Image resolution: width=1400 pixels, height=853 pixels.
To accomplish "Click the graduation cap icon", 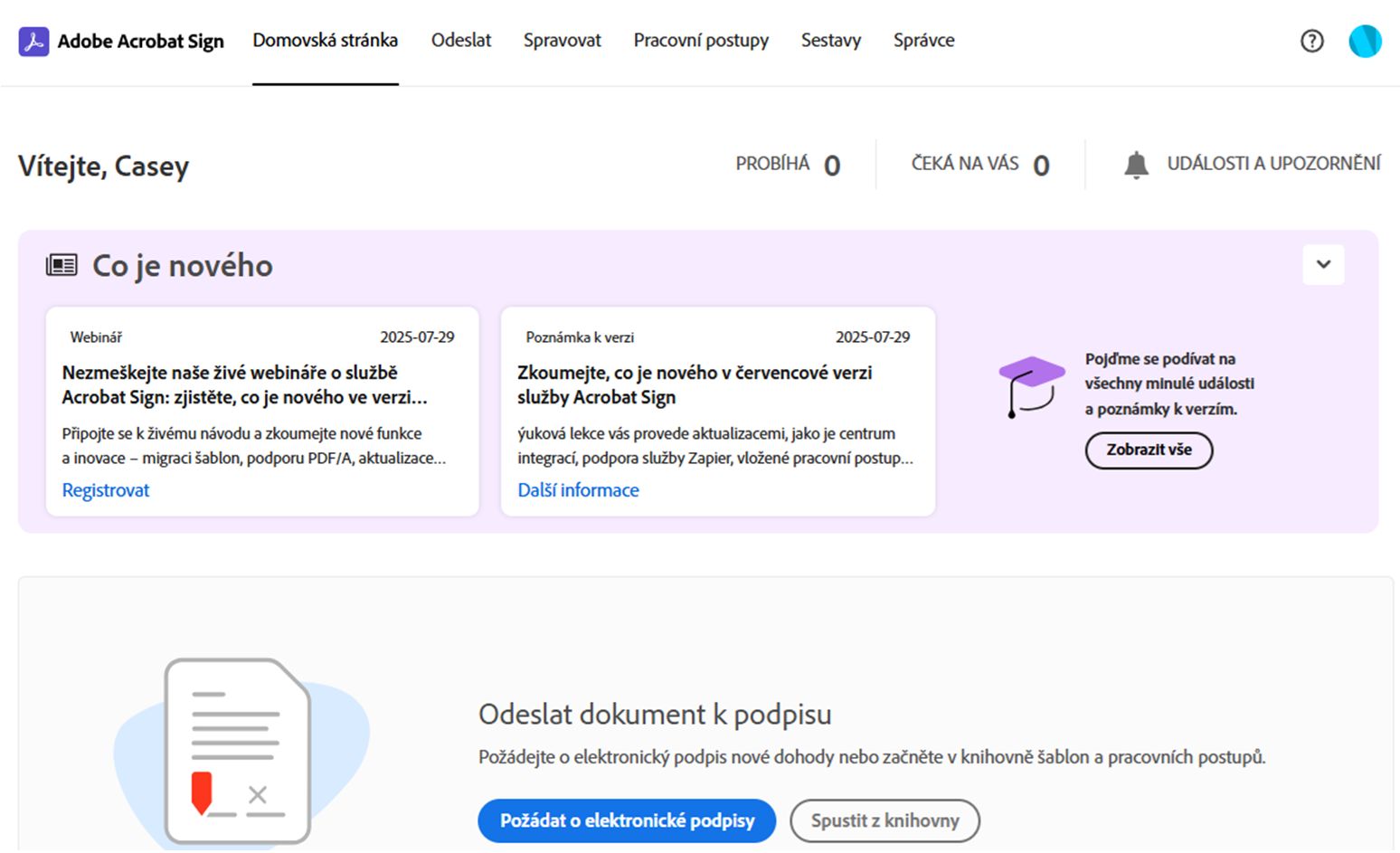I will click(x=1032, y=386).
